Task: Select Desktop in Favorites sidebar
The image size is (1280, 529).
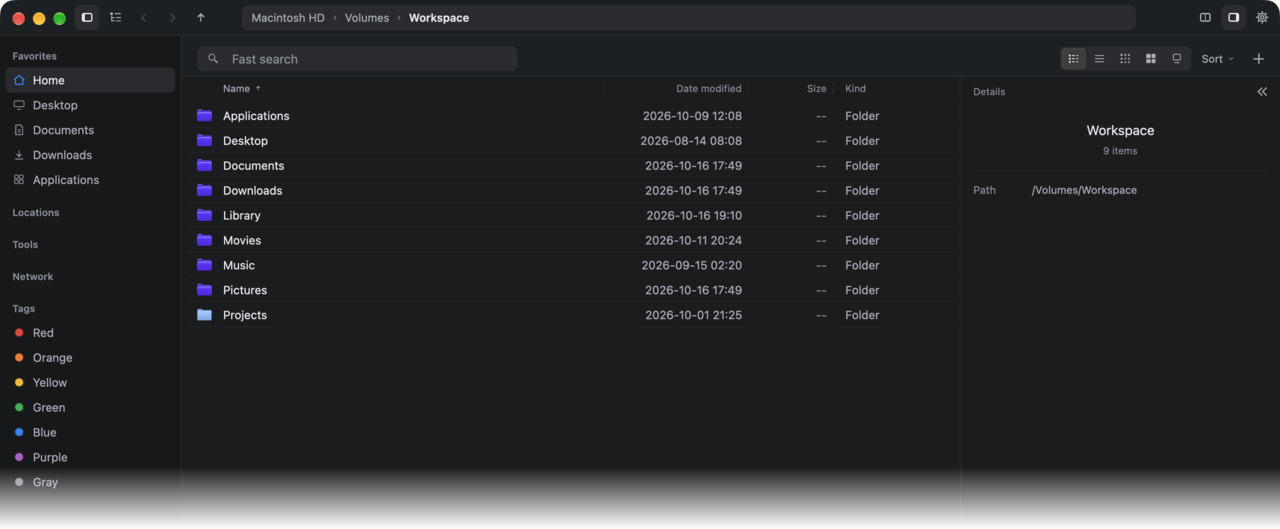Action: (90, 105)
